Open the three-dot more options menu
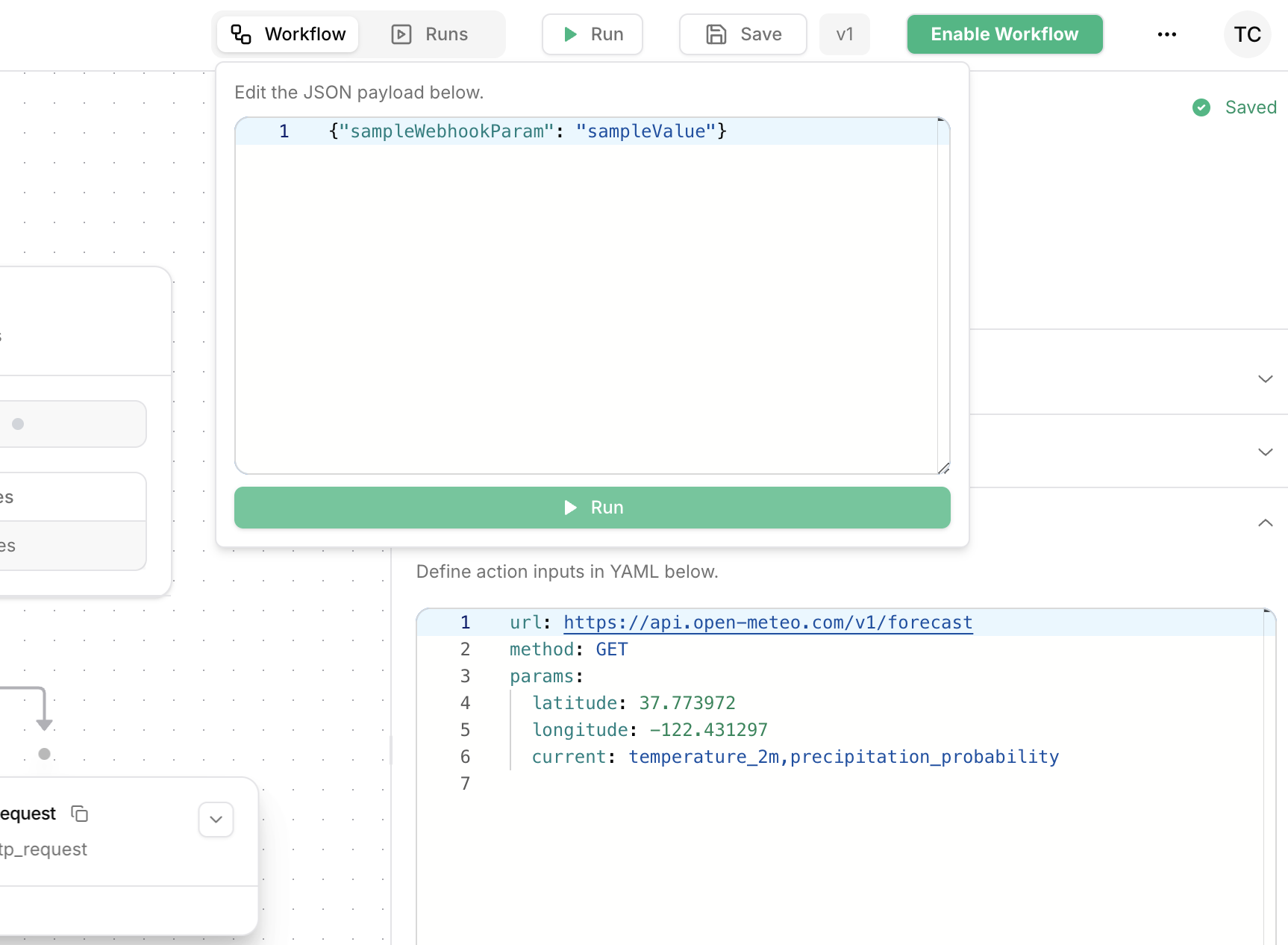 point(1167,34)
